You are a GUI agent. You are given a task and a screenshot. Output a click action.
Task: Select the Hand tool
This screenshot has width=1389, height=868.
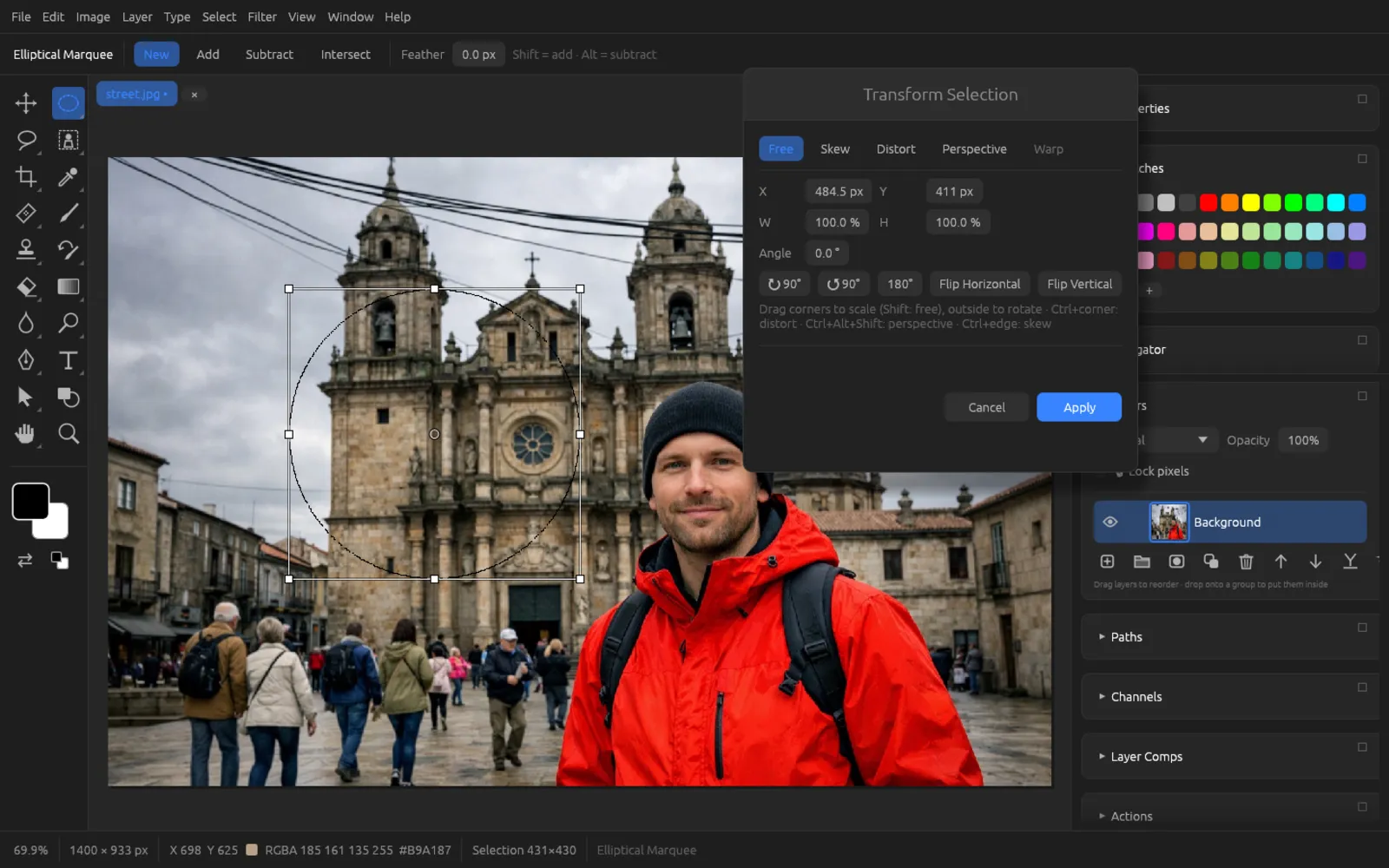26,433
